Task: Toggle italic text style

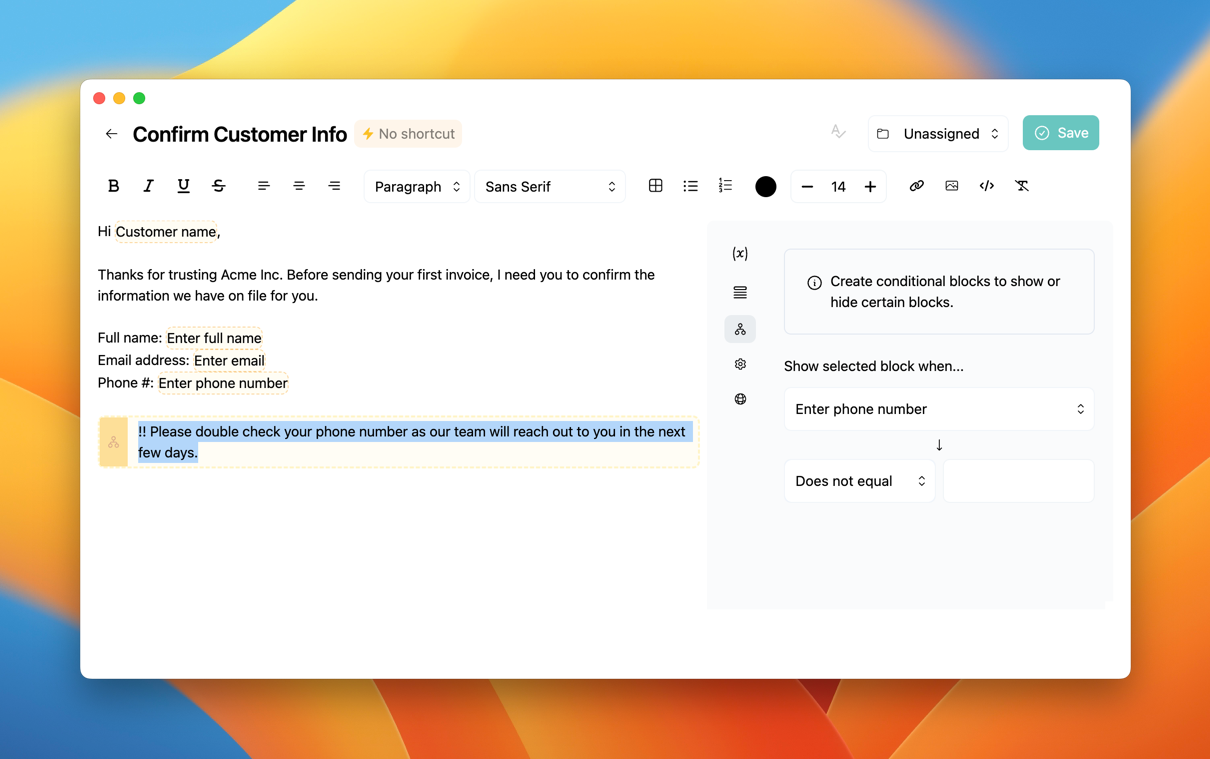Action: pyautogui.click(x=148, y=186)
